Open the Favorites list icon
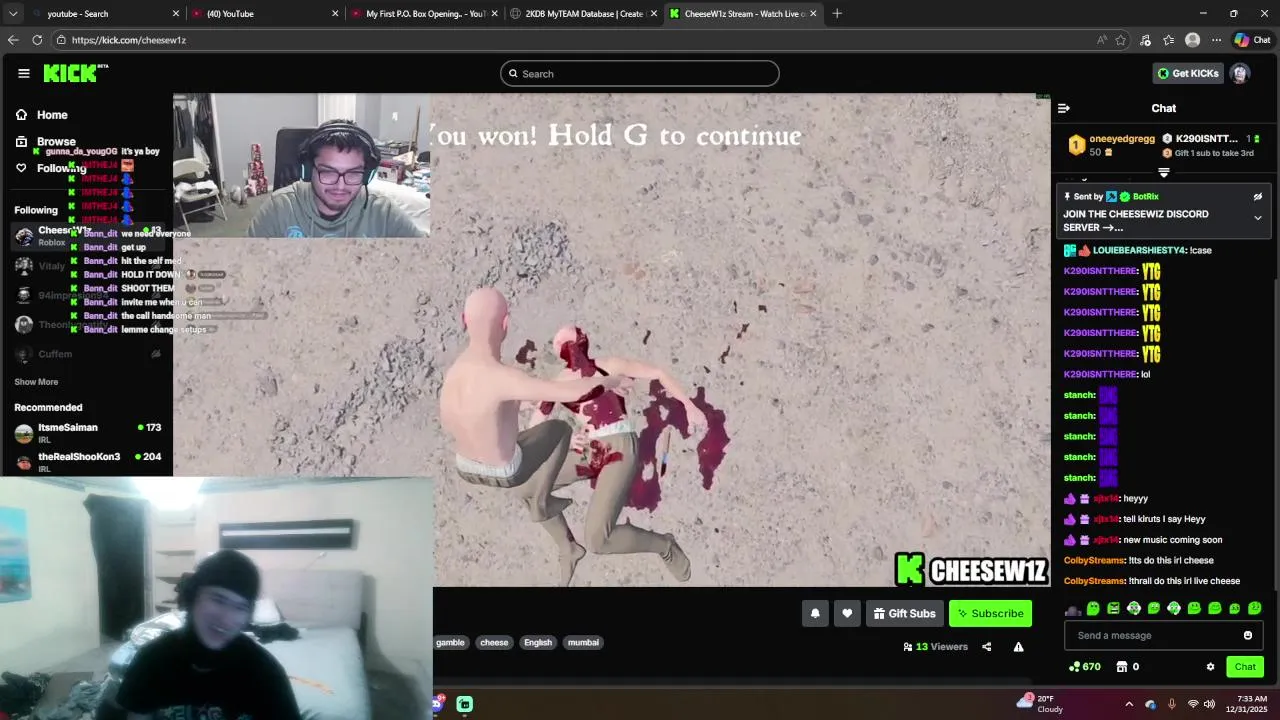The image size is (1280, 720). click(1169, 40)
